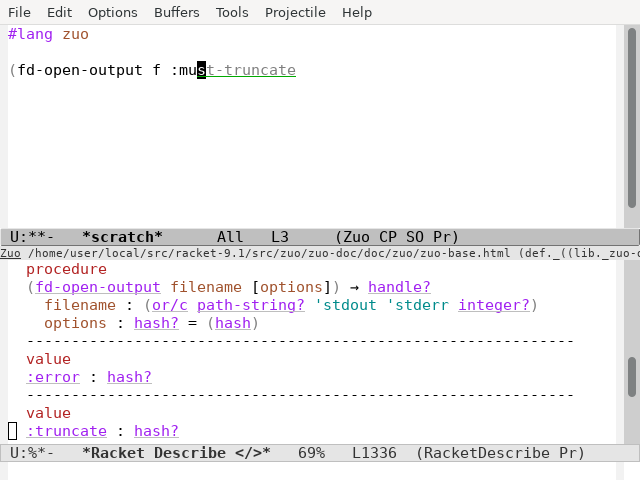640x480 pixels.
Task: Click *Racket Describe </>* buffer name
Action: [176, 453]
